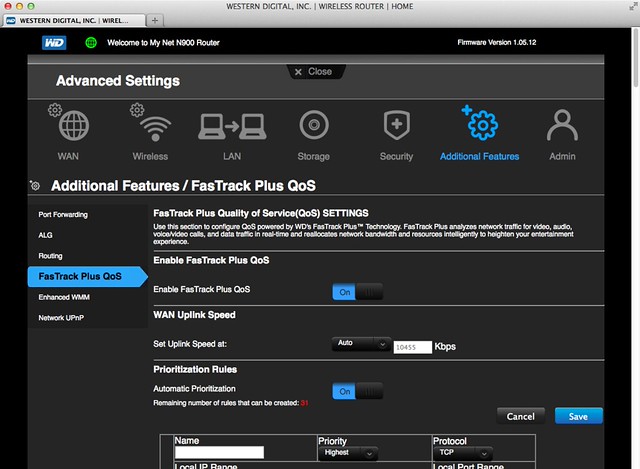The width and height of the screenshot is (640, 469).
Task: Open the Security shield icon
Action: (396, 127)
